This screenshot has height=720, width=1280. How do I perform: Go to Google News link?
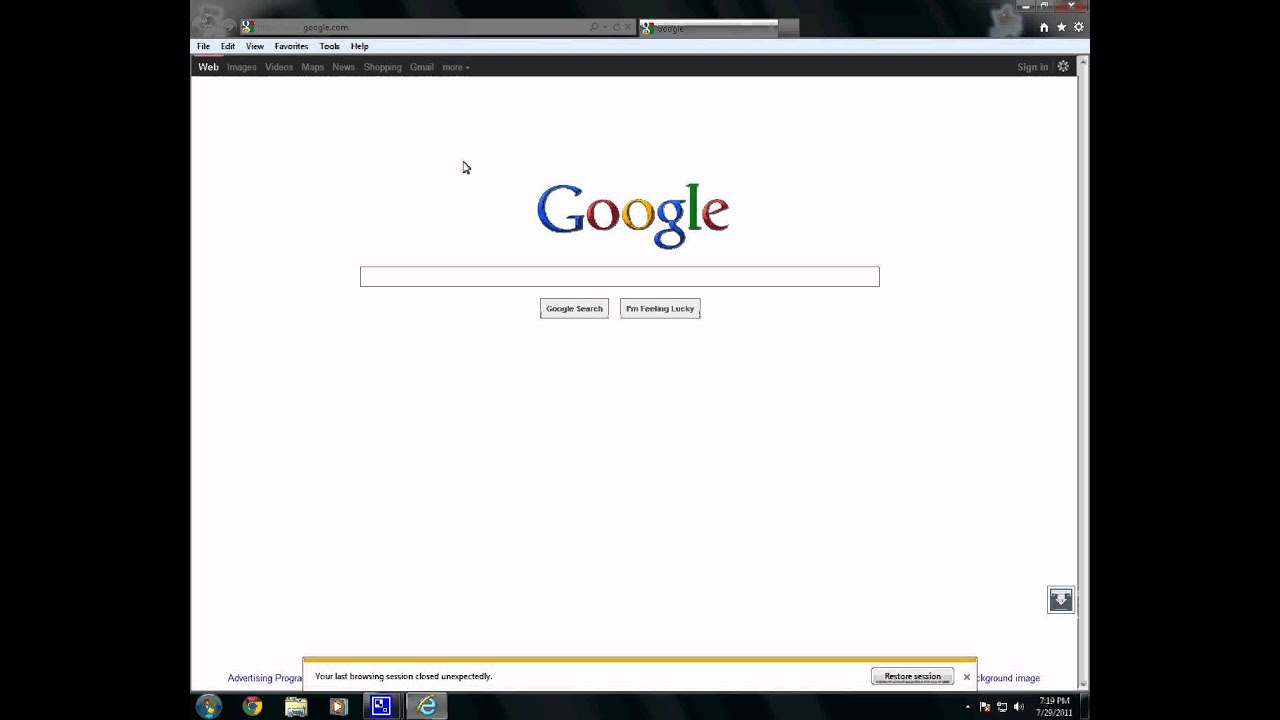(344, 67)
